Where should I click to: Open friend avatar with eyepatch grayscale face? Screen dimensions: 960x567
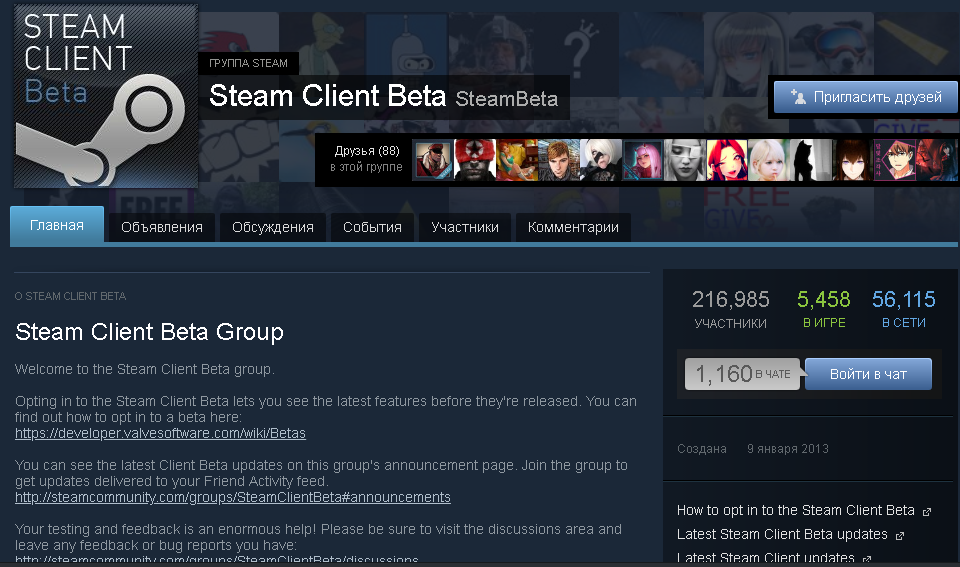[x=684, y=160]
